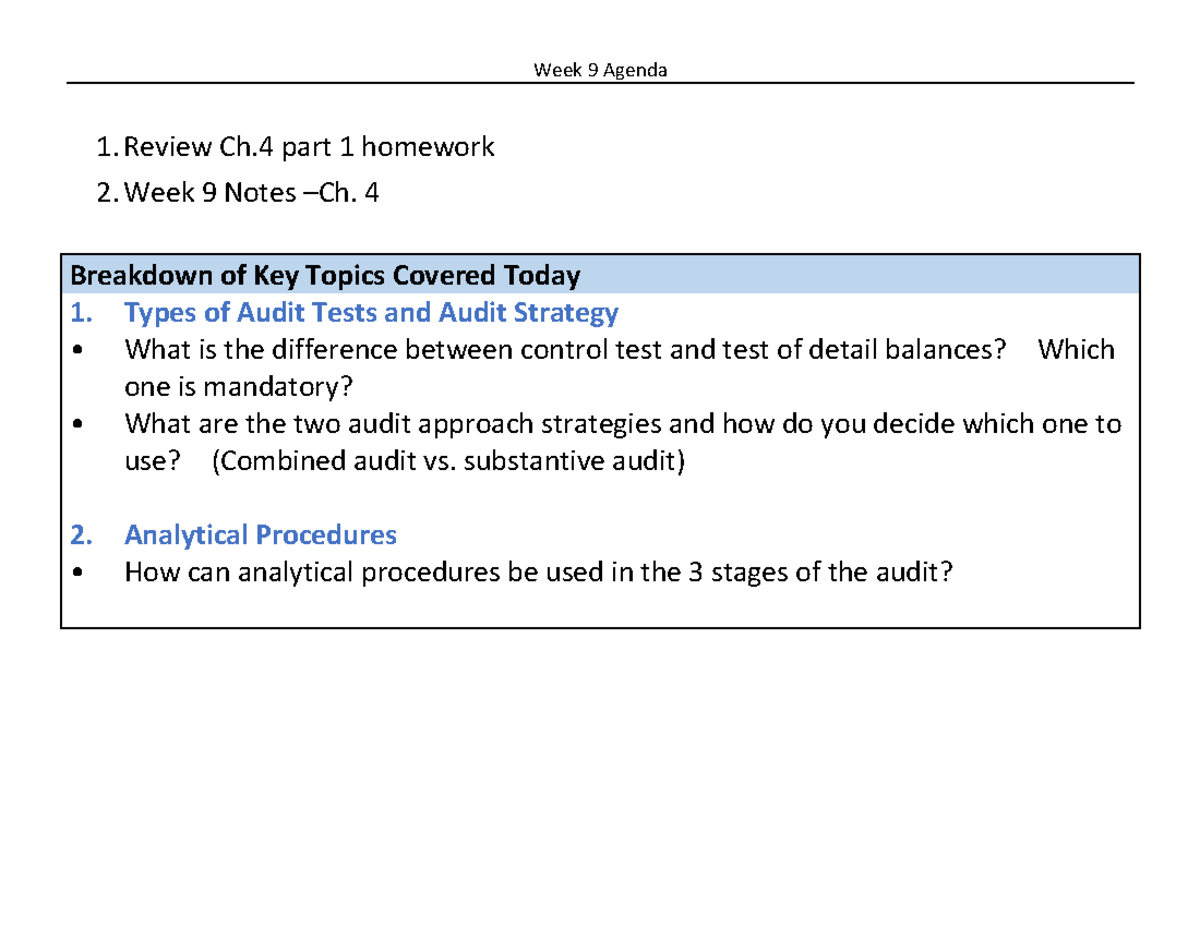Viewport: 1200px width, 927px height.
Task: Select the audit approach strategies question
Action: (622, 423)
